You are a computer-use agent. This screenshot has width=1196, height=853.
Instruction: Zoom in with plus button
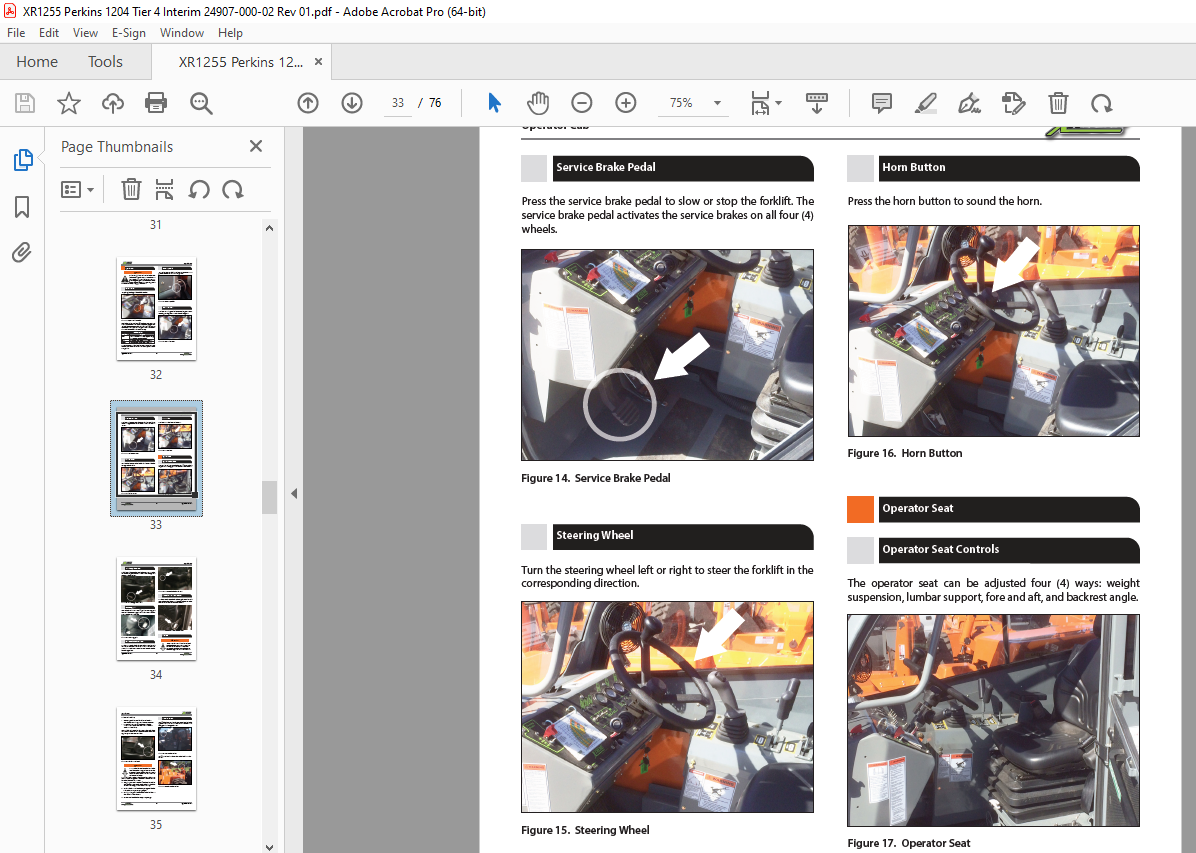[x=625, y=103]
